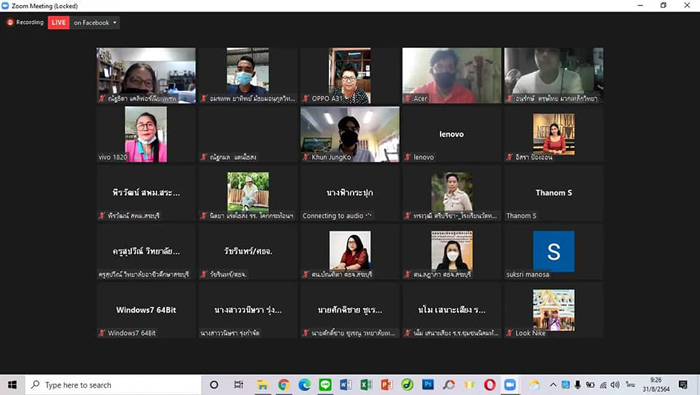Click muted mic icon on Look Nike
Image resolution: width=700 pixels, height=395 pixels.
pos(509,333)
